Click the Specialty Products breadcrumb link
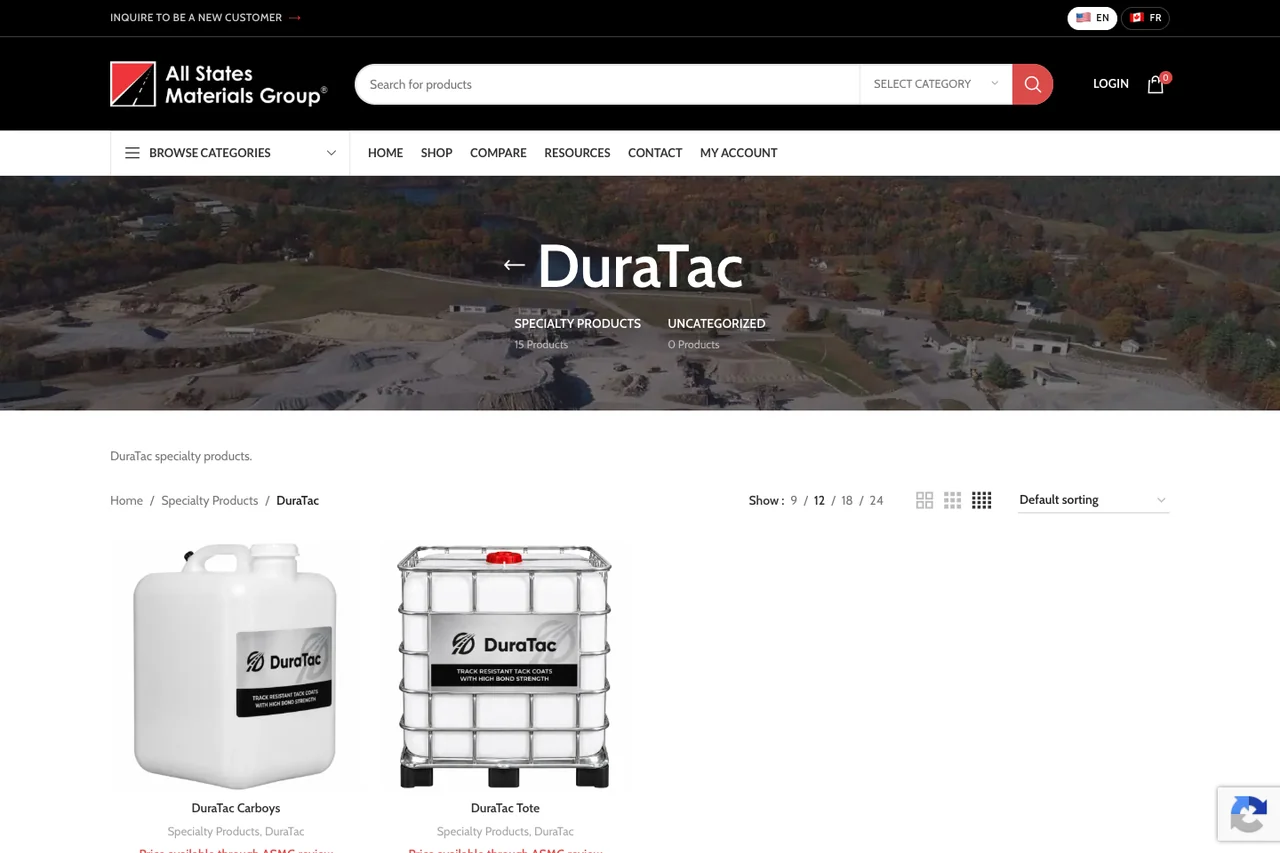This screenshot has height=853, width=1280. point(209,501)
